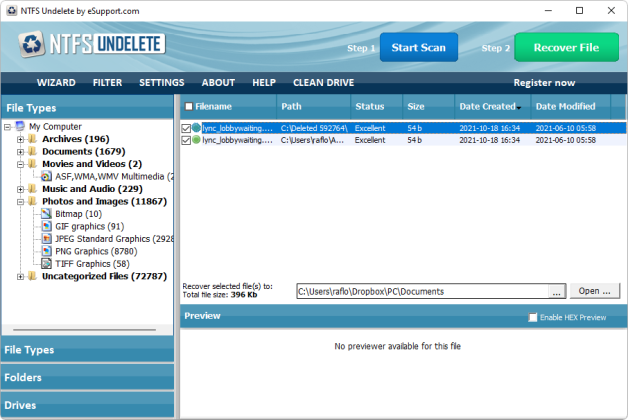
Task: Click the JPEG Standard Graphics icon
Action: tap(46, 239)
